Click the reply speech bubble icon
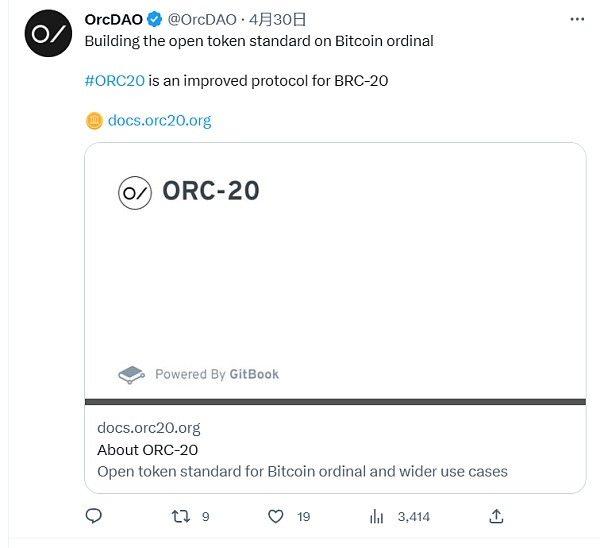Viewport: 600px width, 548px height. pyautogui.click(x=94, y=516)
